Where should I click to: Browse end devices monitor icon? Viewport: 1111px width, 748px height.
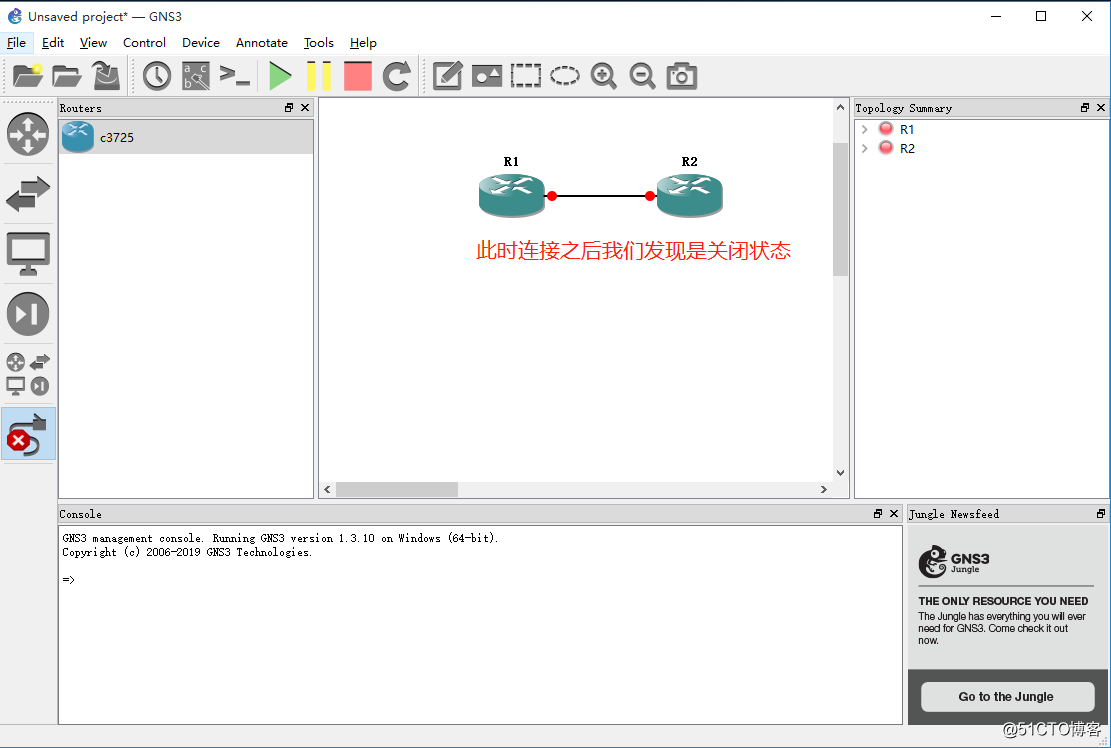pos(28,254)
